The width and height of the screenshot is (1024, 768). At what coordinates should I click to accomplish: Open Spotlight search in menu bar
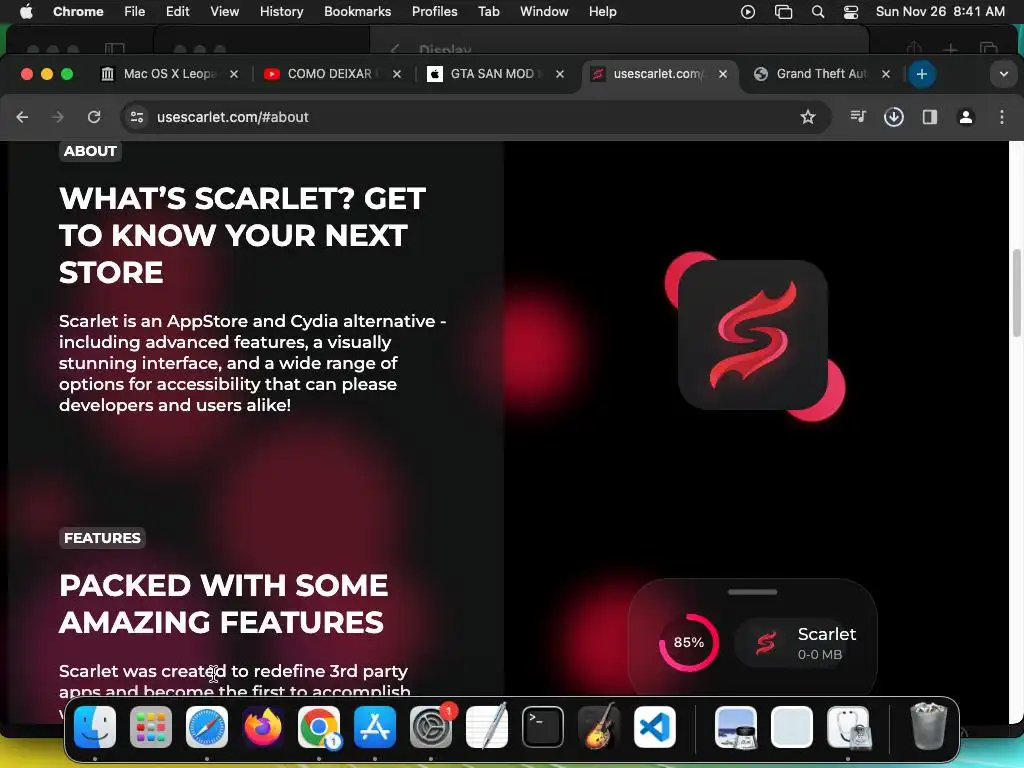(818, 11)
